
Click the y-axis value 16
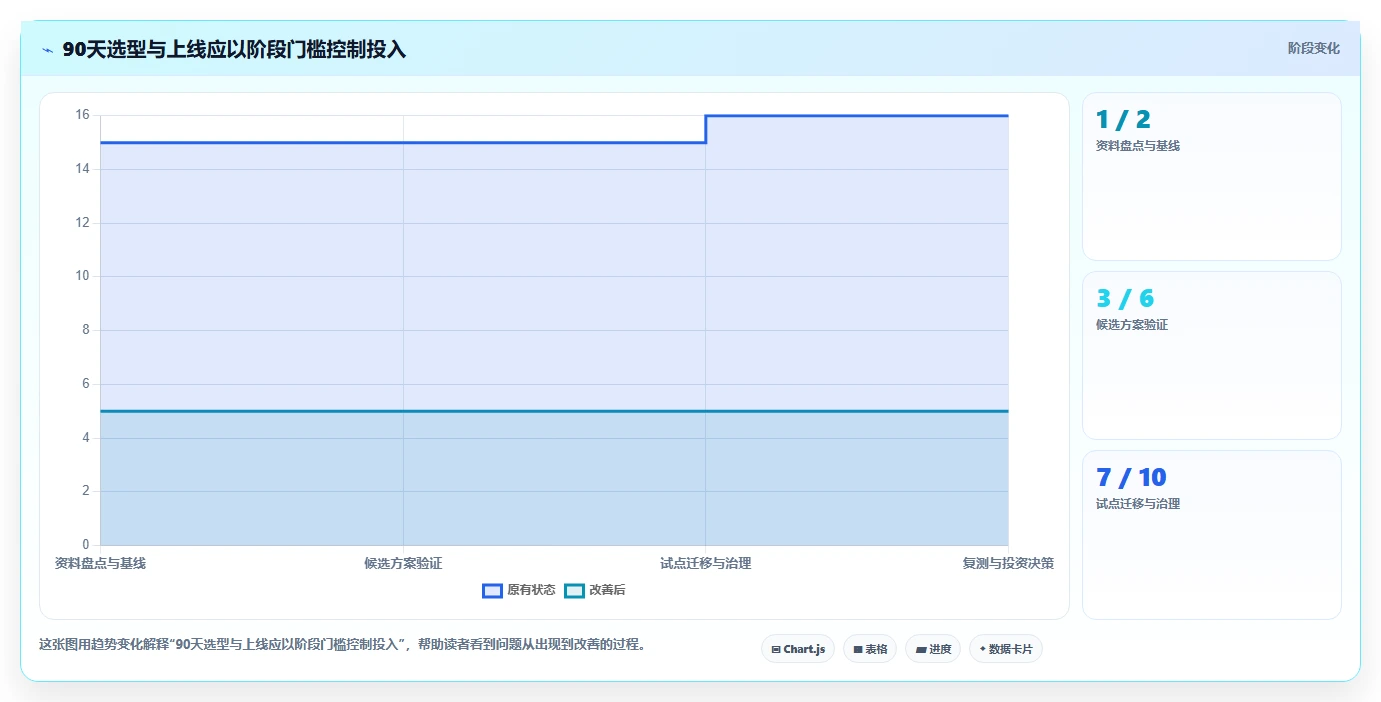tap(82, 115)
